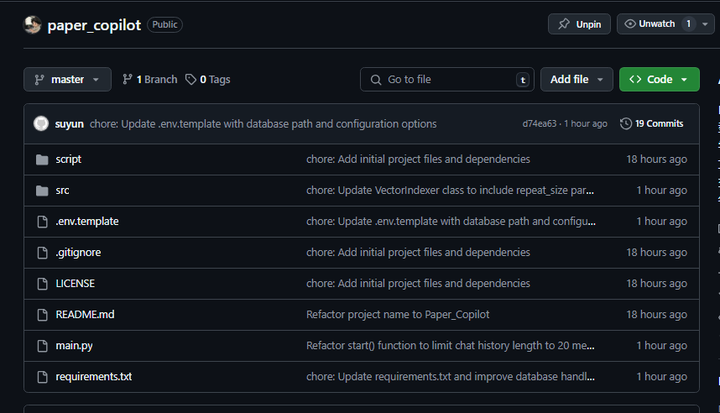This screenshot has width=720, height=413.
Task: Click the commit history clock icon
Action: coord(626,124)
